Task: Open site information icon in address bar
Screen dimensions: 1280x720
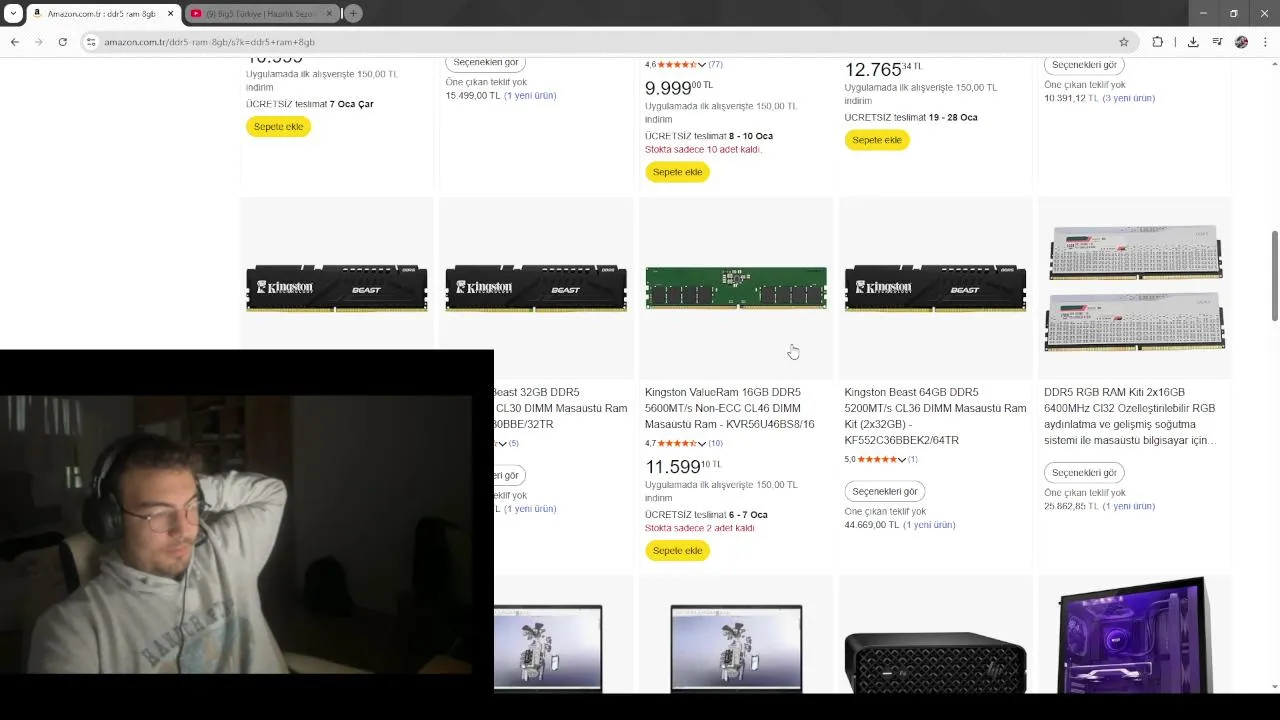Action: click(x=91, y=42)
